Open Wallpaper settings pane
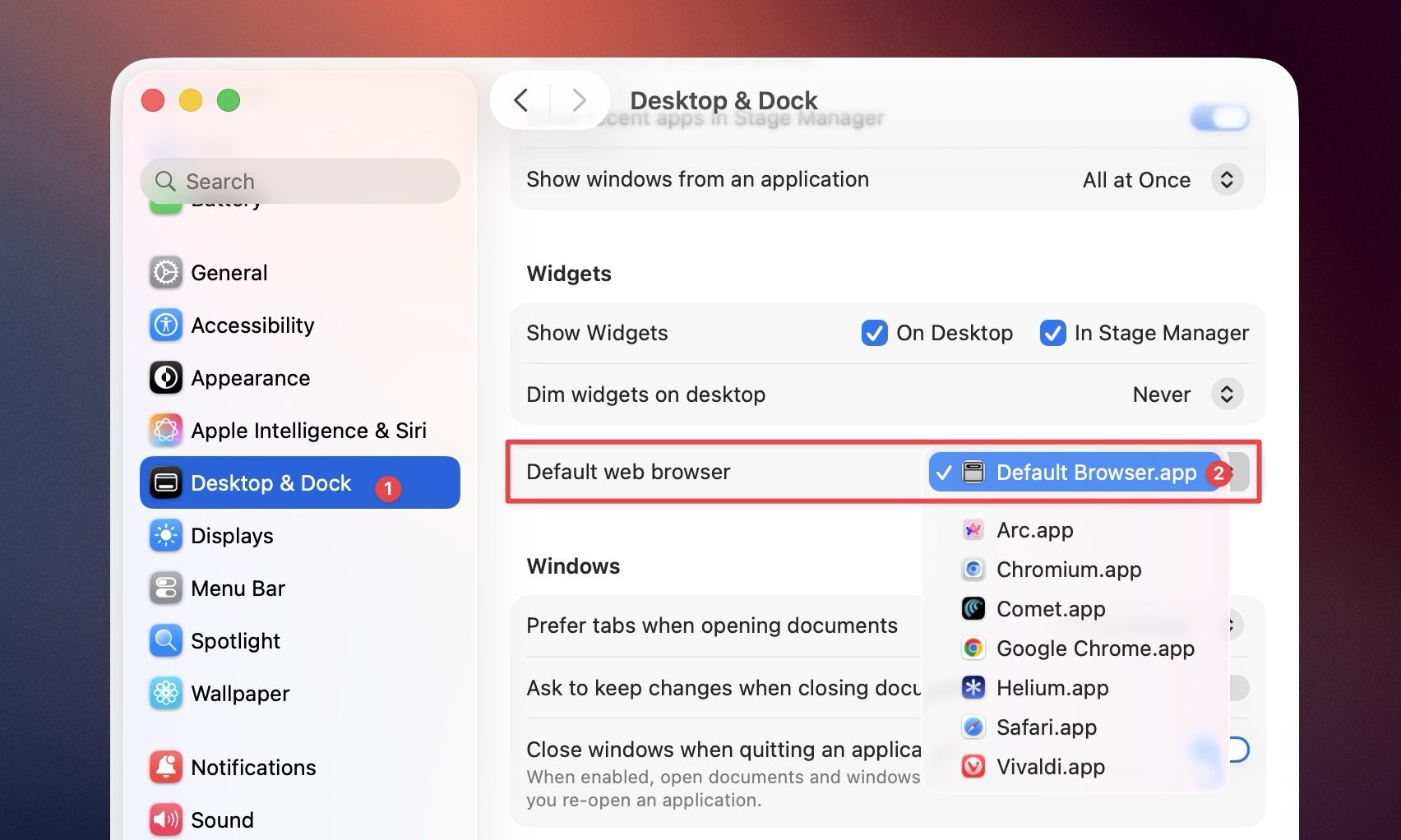This screenshot has width=1401, height=840. (x=300, y=694)
